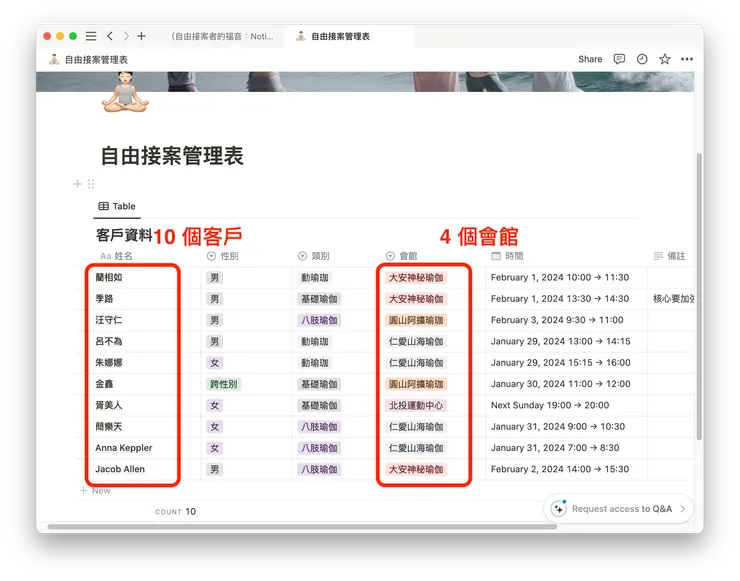Click the horizontal scrollbar at bottom
Screen dimensions: 740x581
pyautogui.click(x=302, y=526)
